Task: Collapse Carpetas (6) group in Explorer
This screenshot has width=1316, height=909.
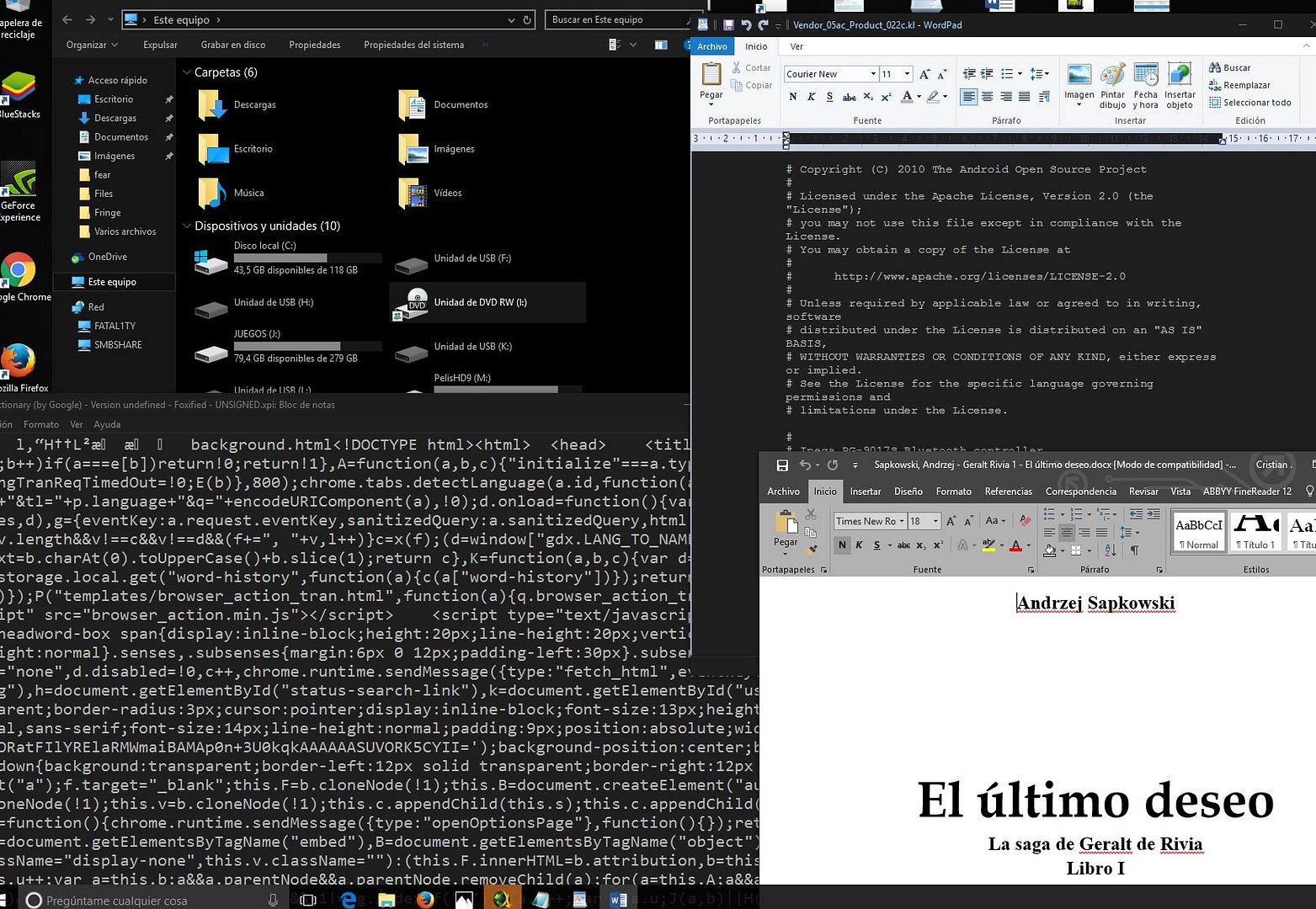Action: (187, 72)
